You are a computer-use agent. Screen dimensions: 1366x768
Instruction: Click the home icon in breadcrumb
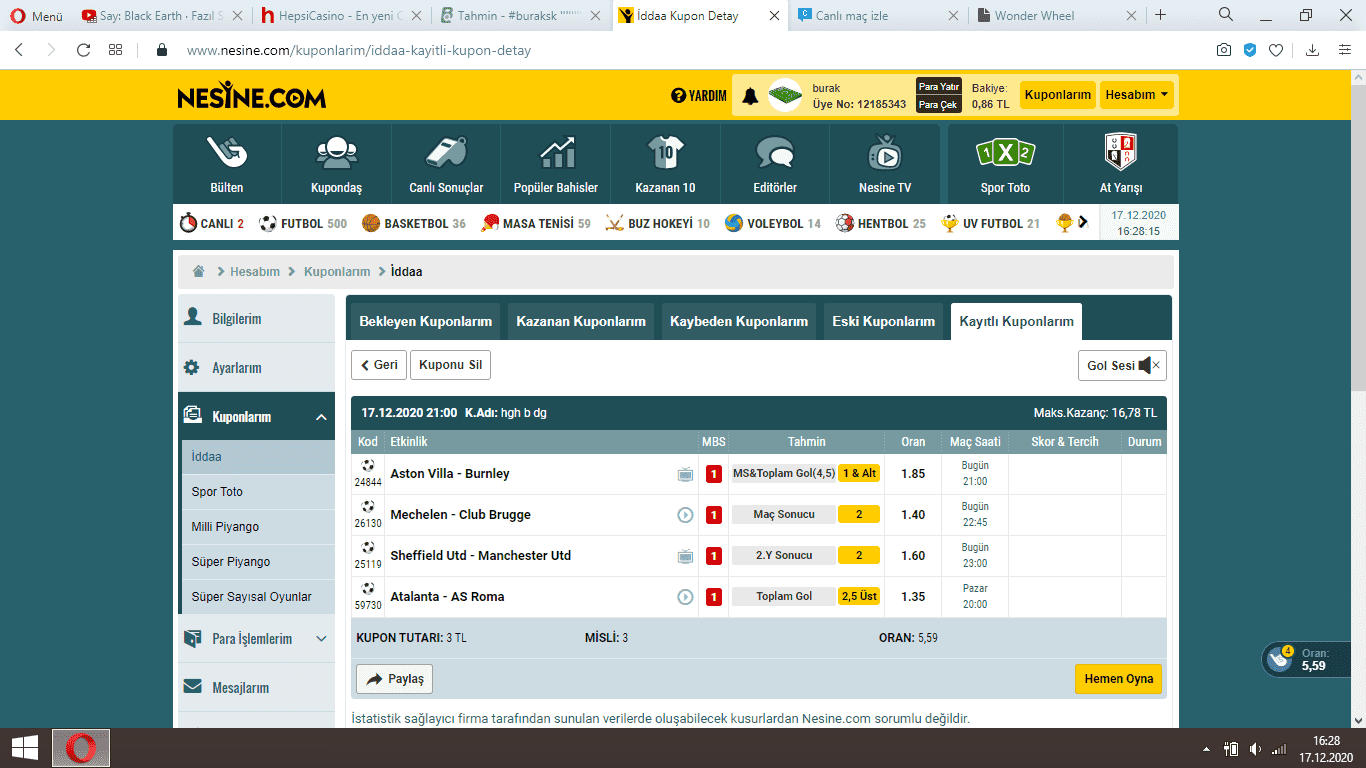pos(199,271)
